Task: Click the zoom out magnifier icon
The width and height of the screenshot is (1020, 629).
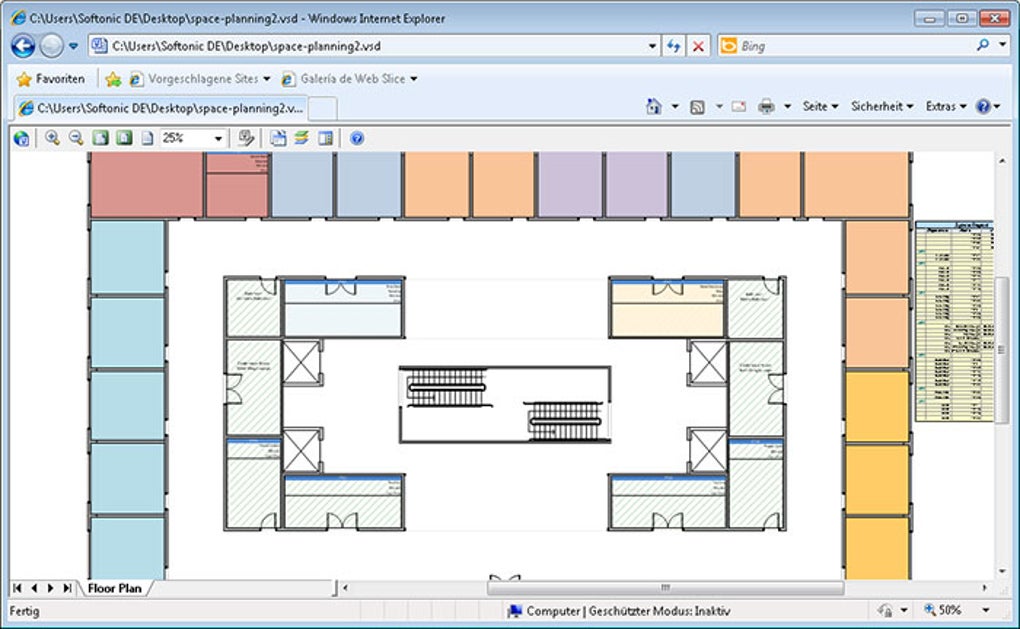Action: tap(76, 138)
